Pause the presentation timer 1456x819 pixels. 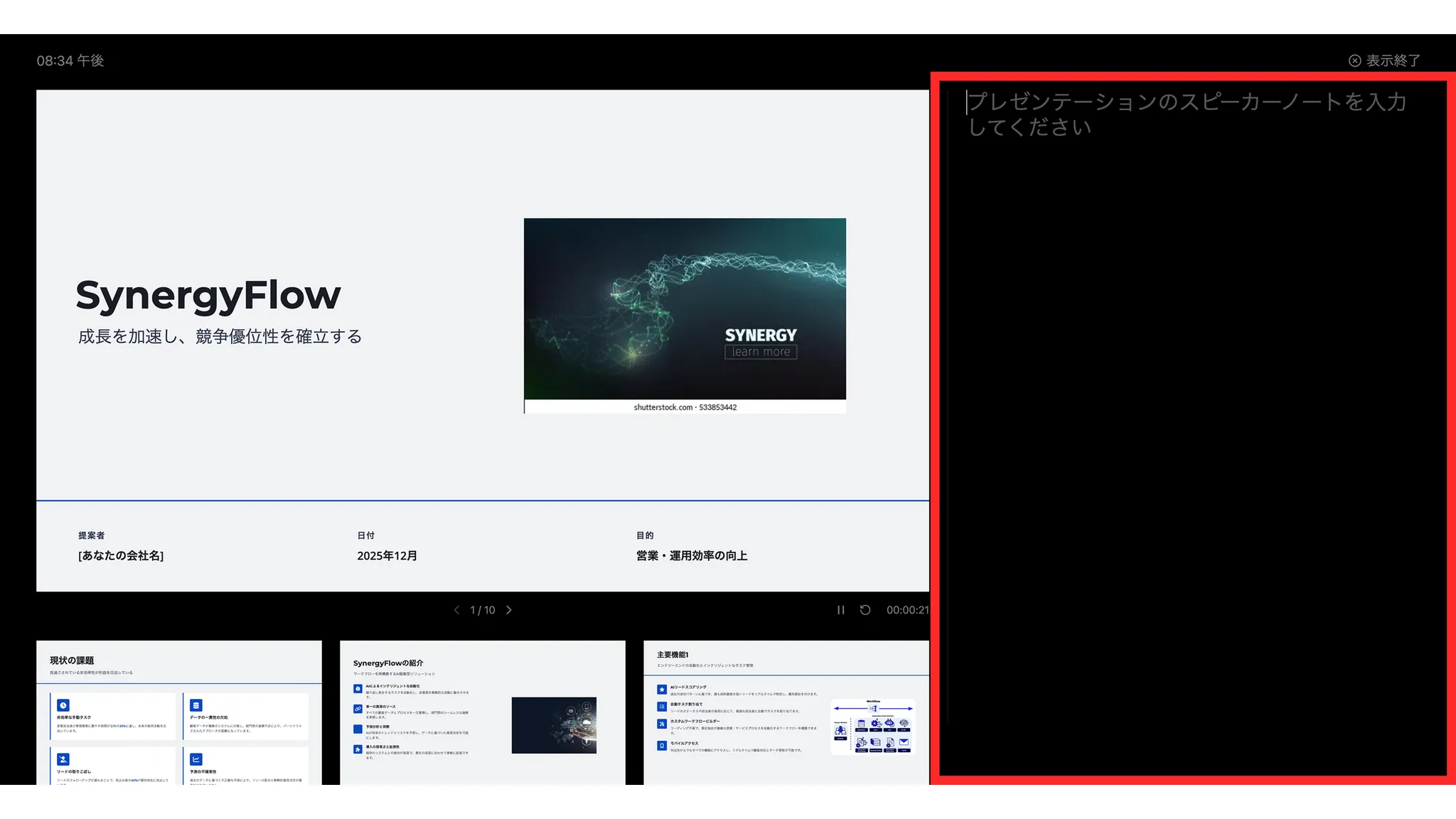click(840, 610)
